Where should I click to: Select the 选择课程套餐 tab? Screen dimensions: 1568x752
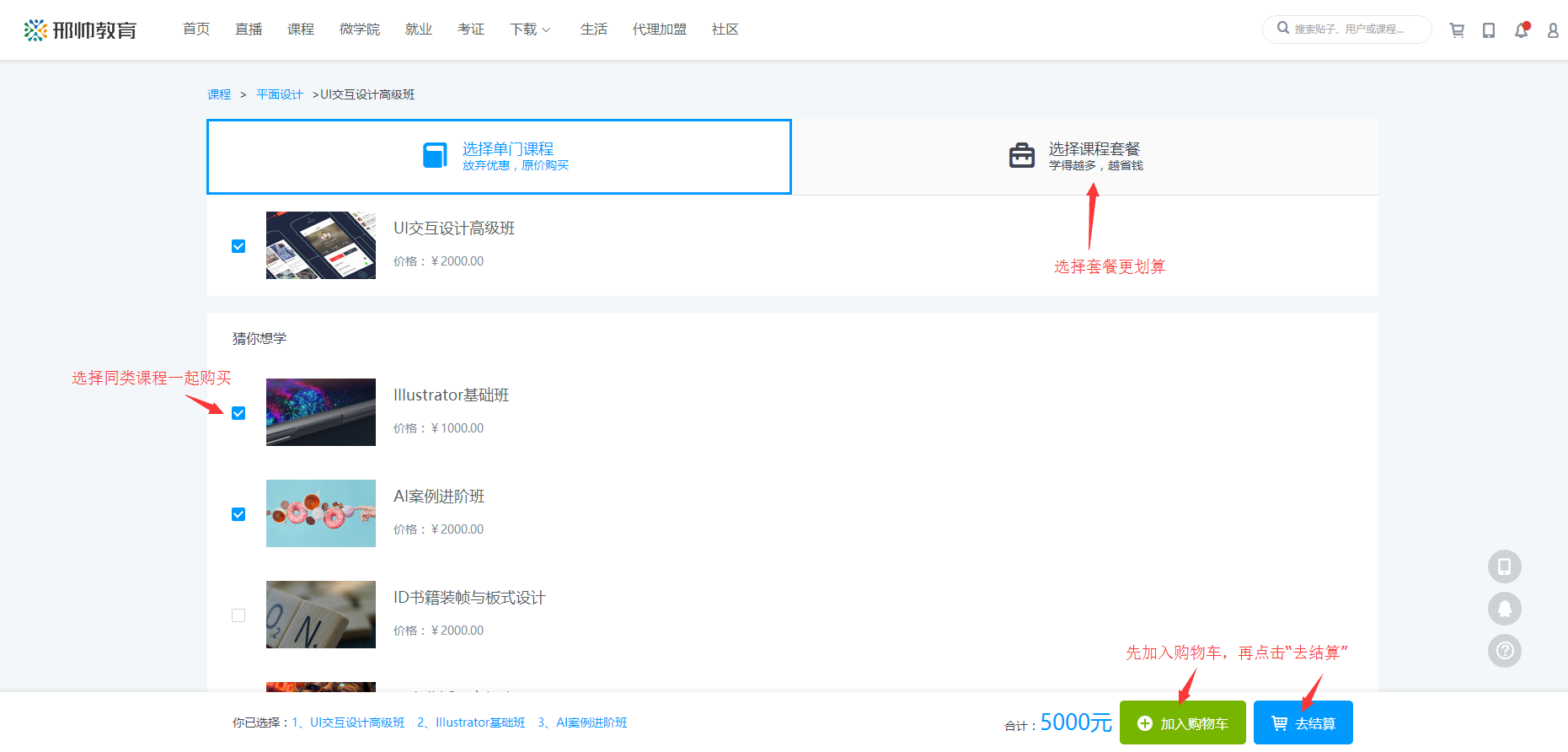[1084, 157]
